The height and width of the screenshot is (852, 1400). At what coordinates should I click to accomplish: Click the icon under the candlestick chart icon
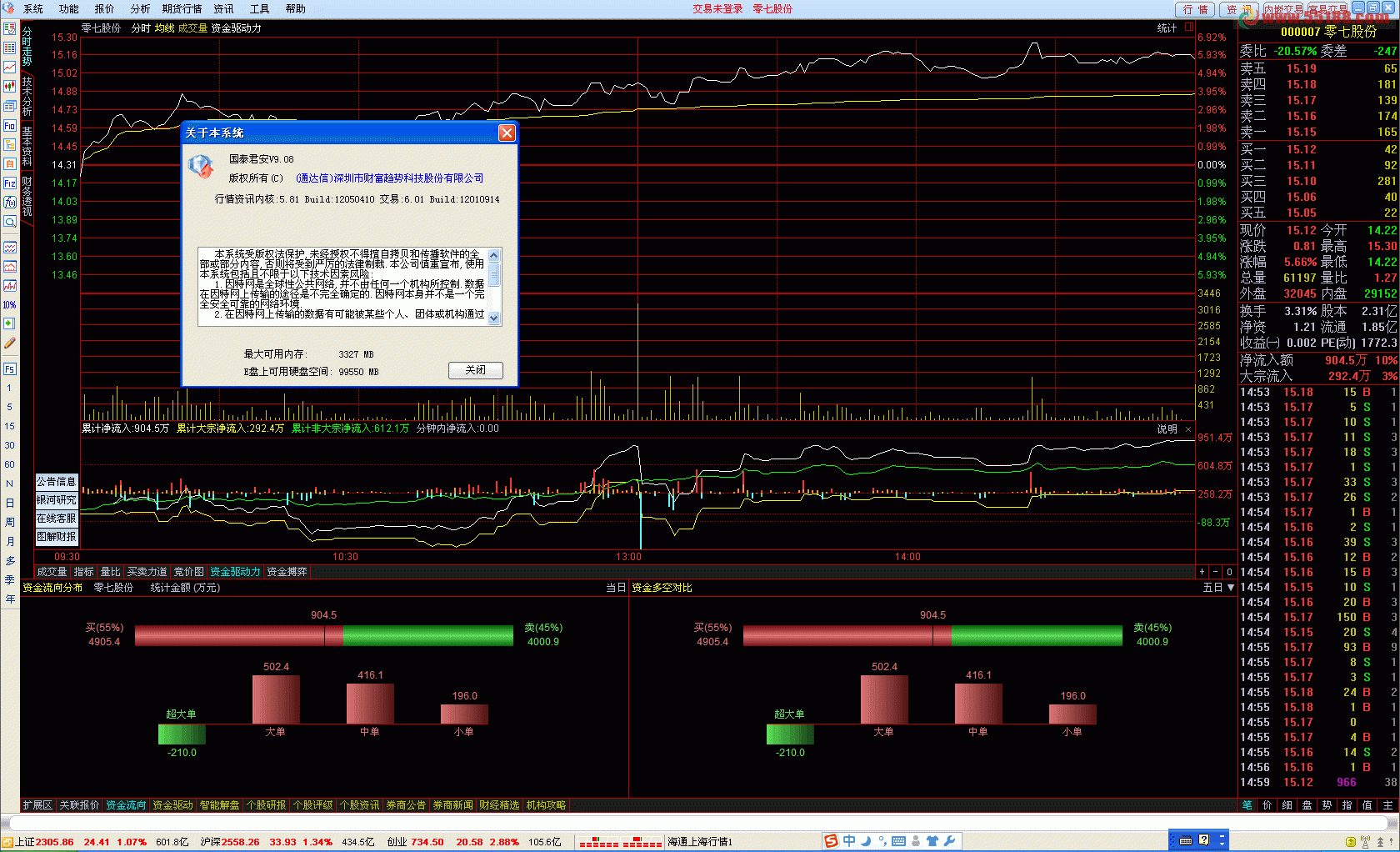tap(10, 106)
